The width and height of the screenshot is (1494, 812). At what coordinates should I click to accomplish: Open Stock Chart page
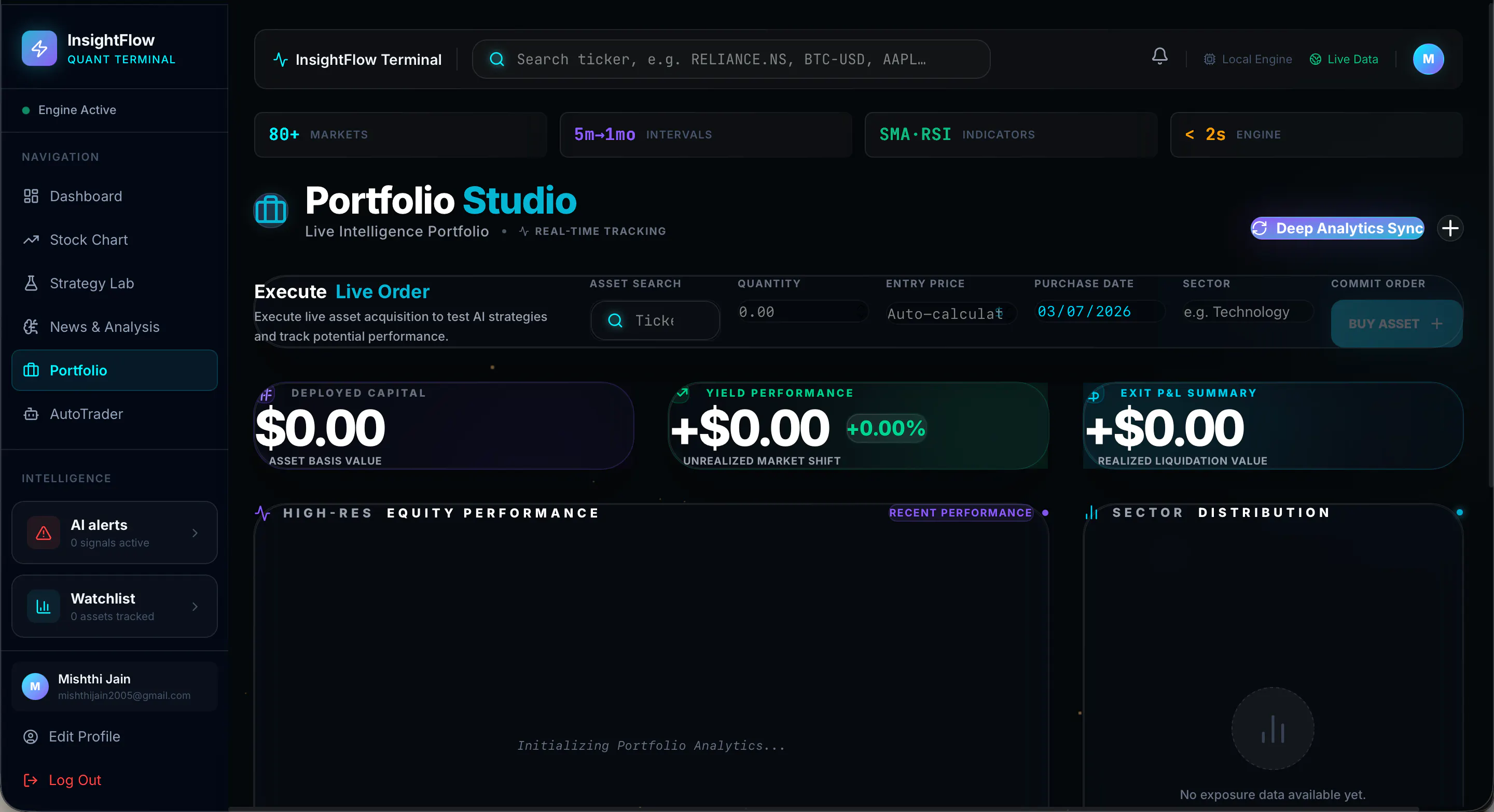point(114,240)
